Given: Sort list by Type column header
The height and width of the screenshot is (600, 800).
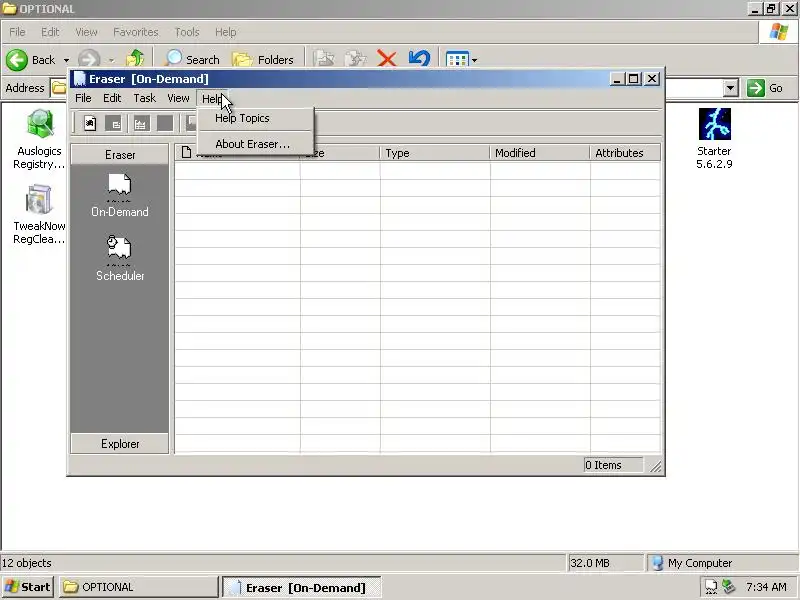Looking at the screenshot, I should click(x=435, y=153).
